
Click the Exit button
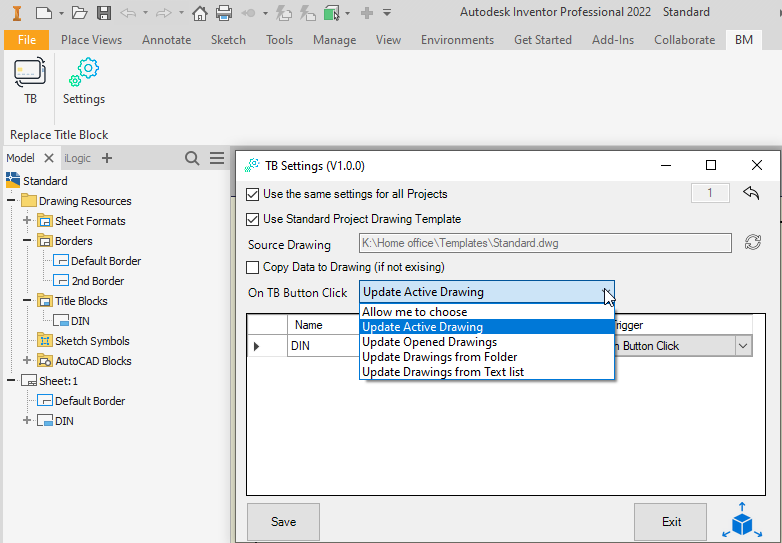pyautogui.click(x=671, y=522)
